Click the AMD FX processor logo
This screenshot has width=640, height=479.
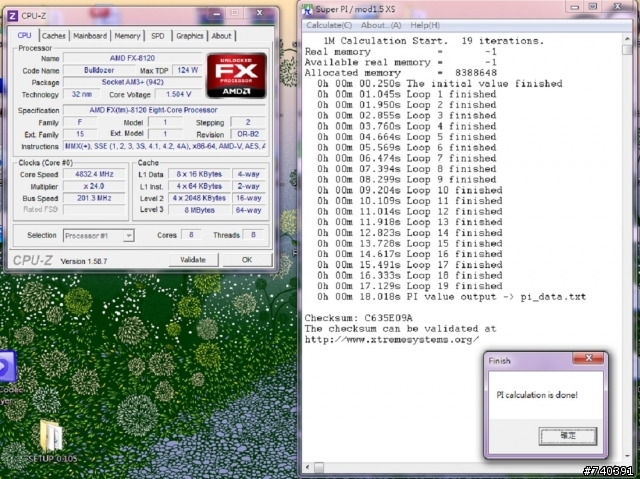237,75
